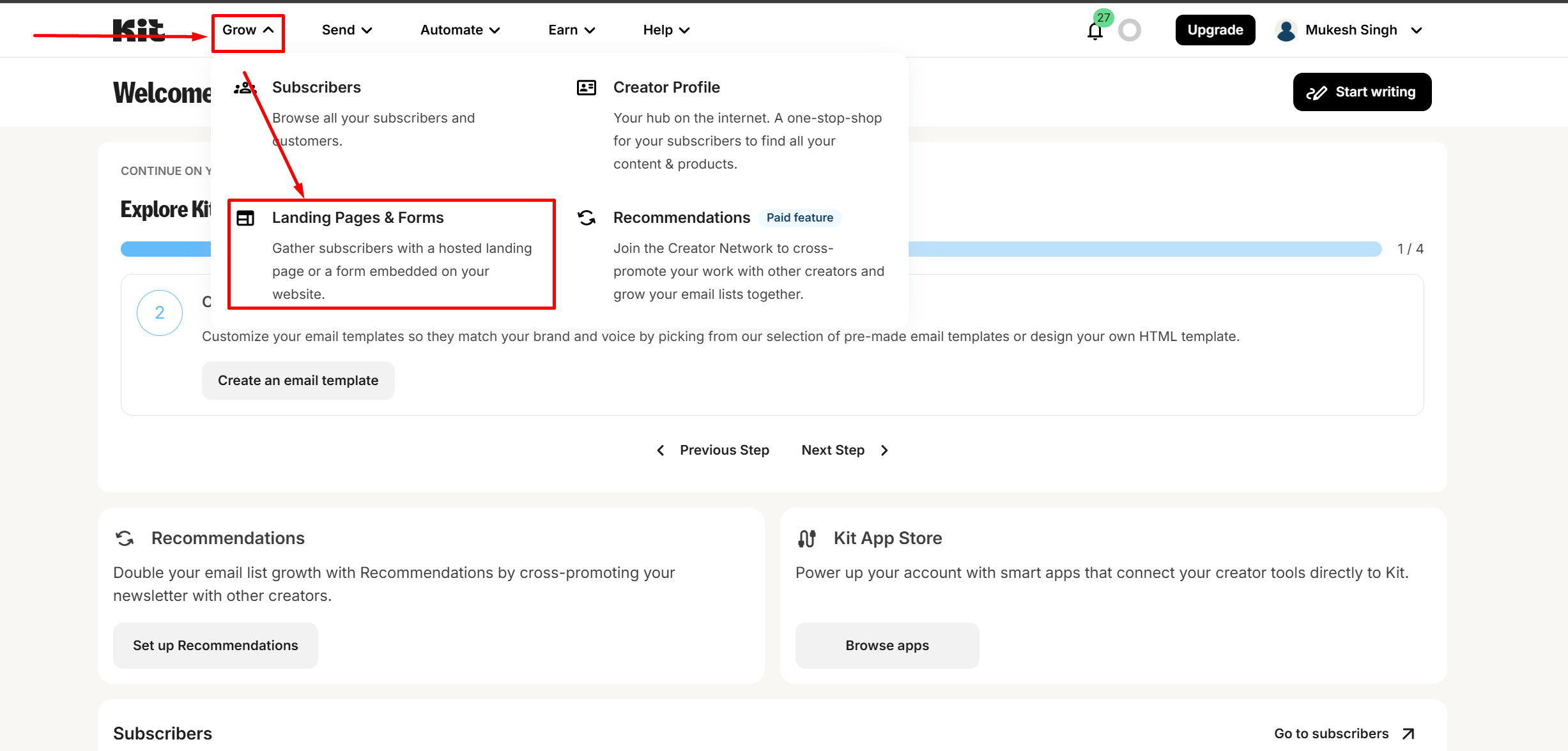This screenshot has width=1568, height=751.
Task: Click the Subscribers people icon in Grow menu
Action: pyautogui.click(x=245, y=88)
